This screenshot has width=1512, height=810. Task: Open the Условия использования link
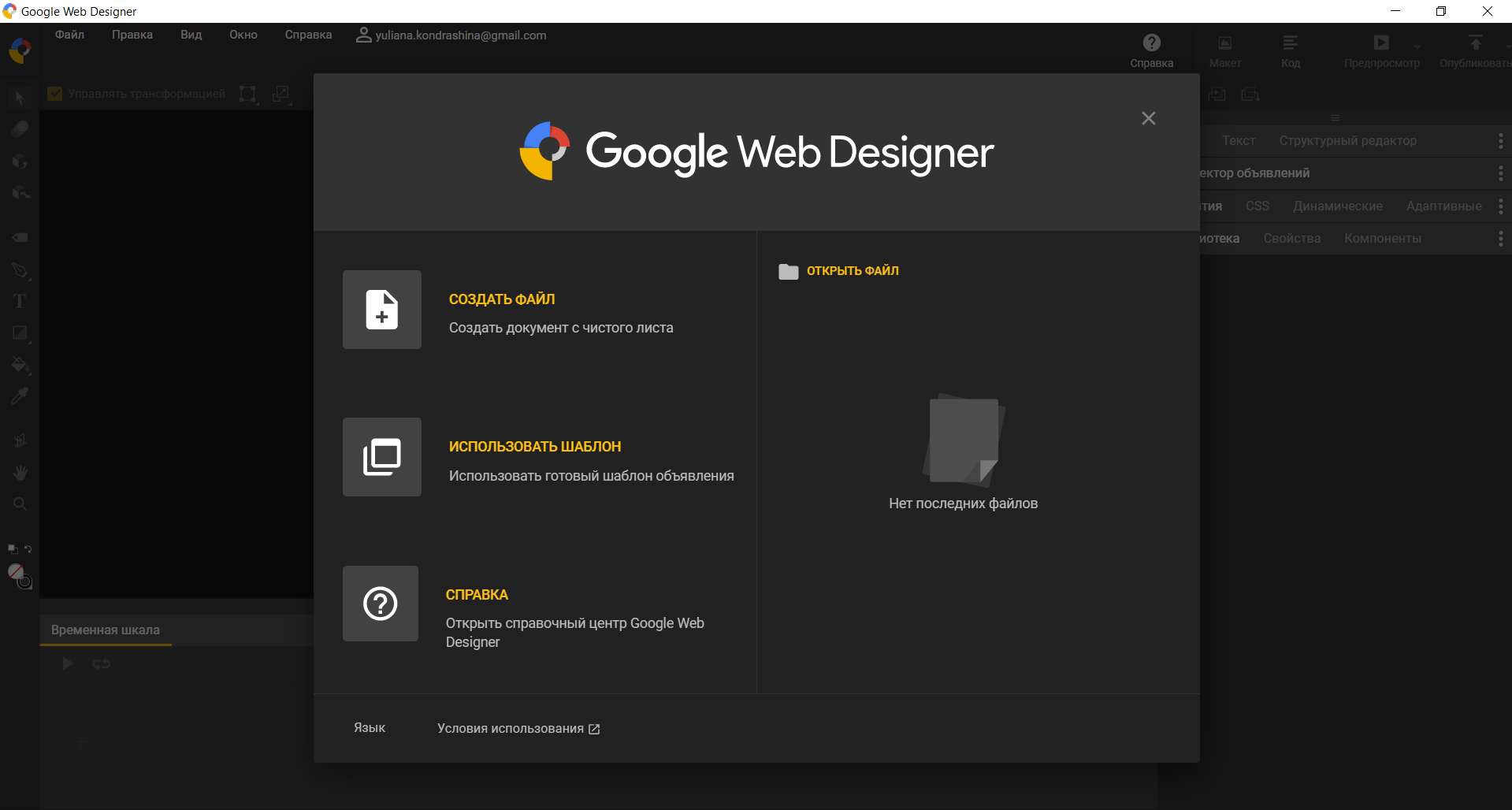[x=518, y=729]
